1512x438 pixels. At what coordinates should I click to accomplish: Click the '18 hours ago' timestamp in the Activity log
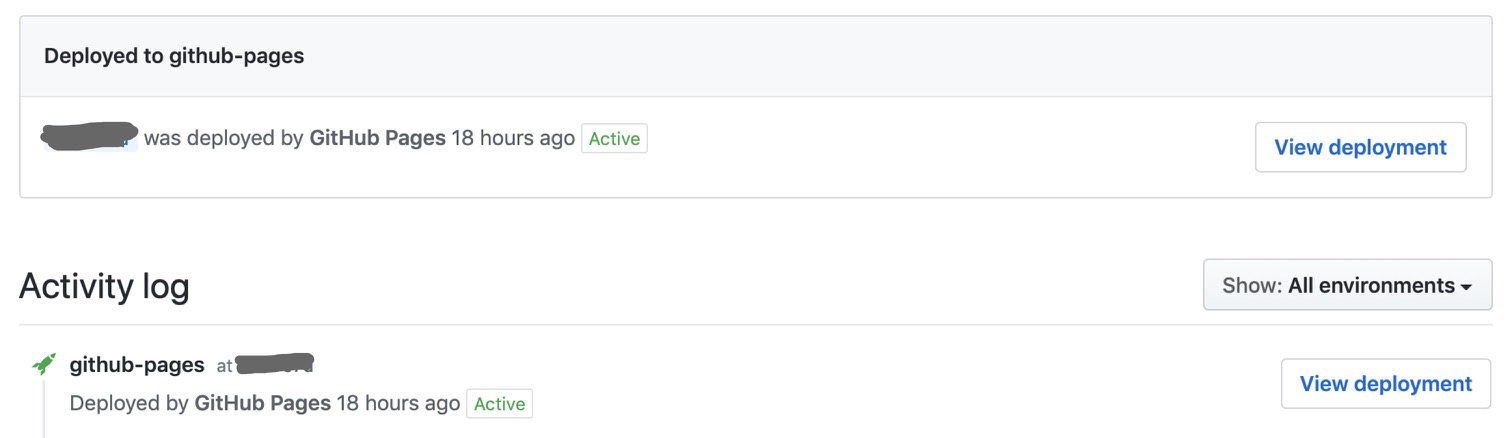[398, 403]
